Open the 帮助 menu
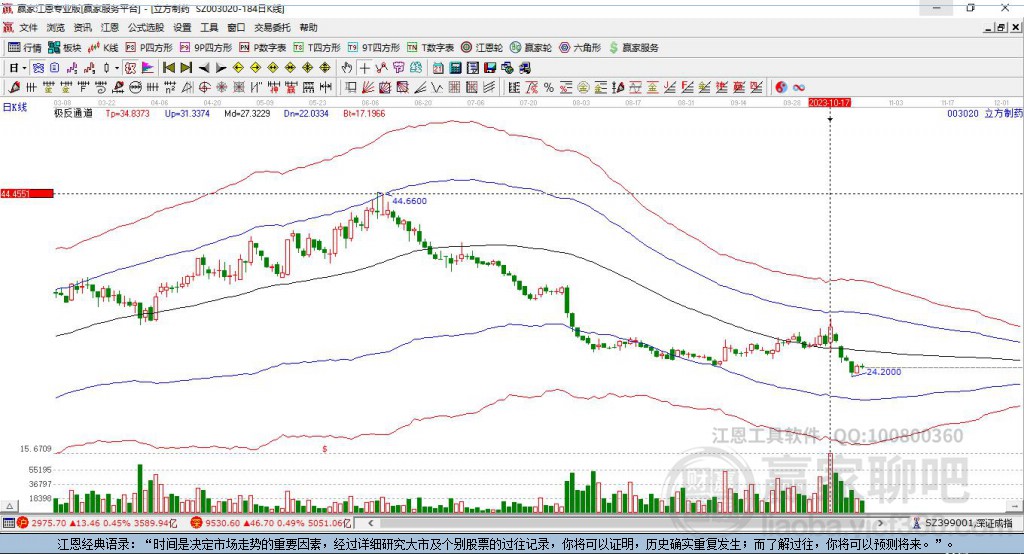Image resolution: width=1024 pixels, height=554 pixels. 308,27
